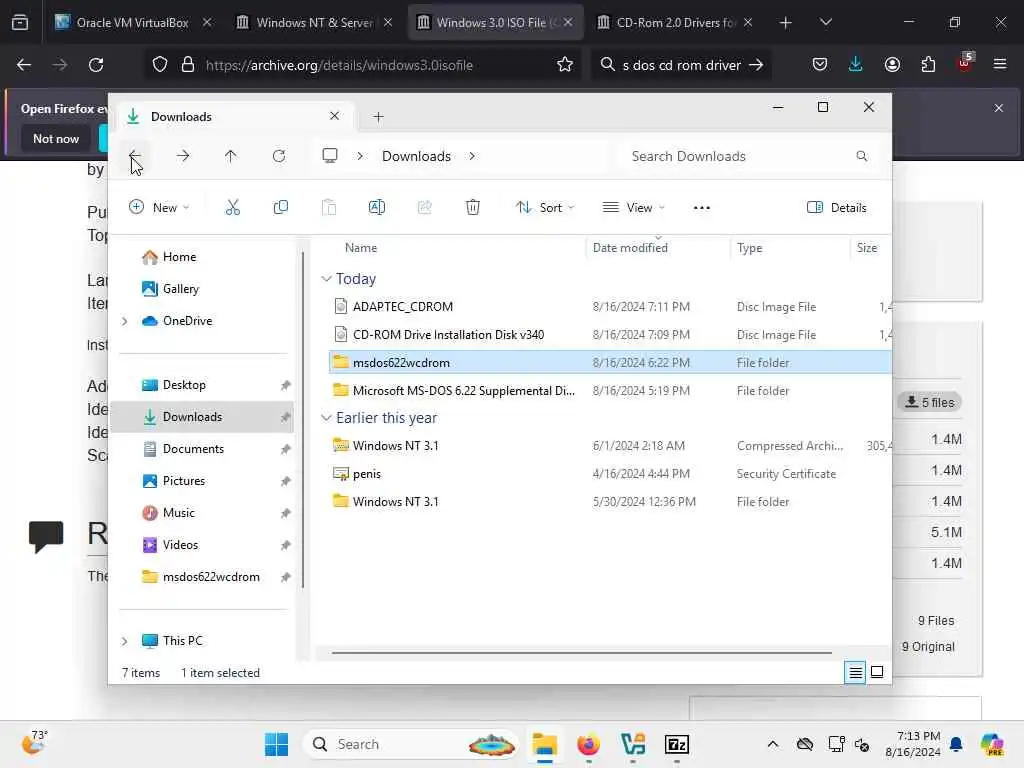Go back in File Explorer navigation
The width and height of the screenshot is (1024, 768).
pos(135,156)
